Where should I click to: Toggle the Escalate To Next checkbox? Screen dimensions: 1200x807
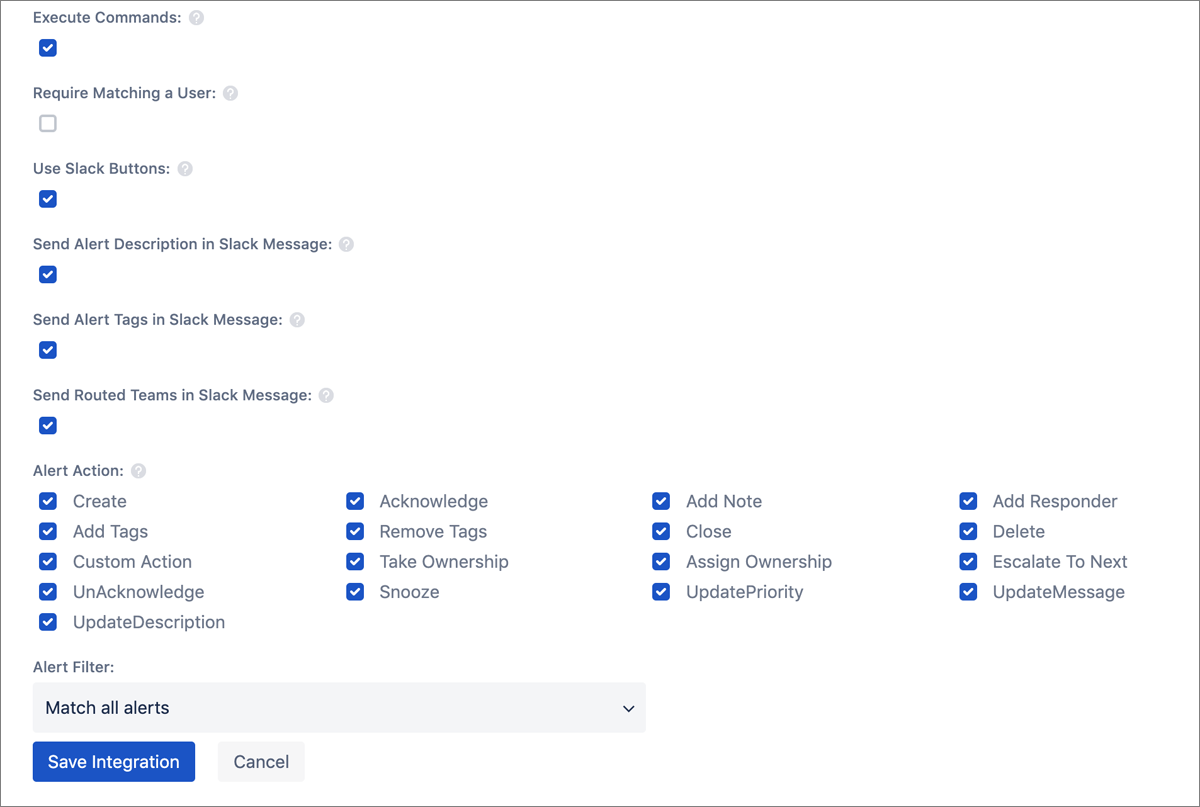click(968, 562)
